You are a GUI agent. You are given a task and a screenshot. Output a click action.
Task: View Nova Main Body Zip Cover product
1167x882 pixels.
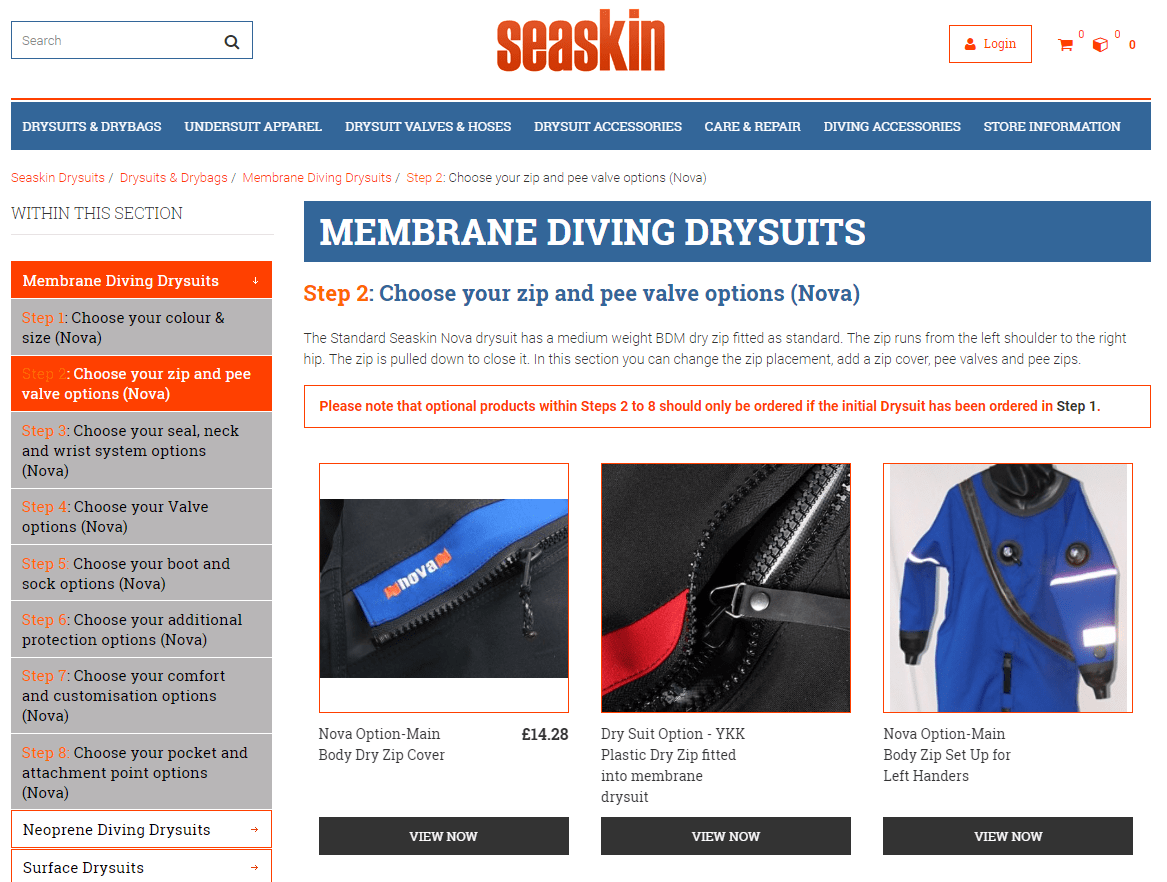(444, 836)
